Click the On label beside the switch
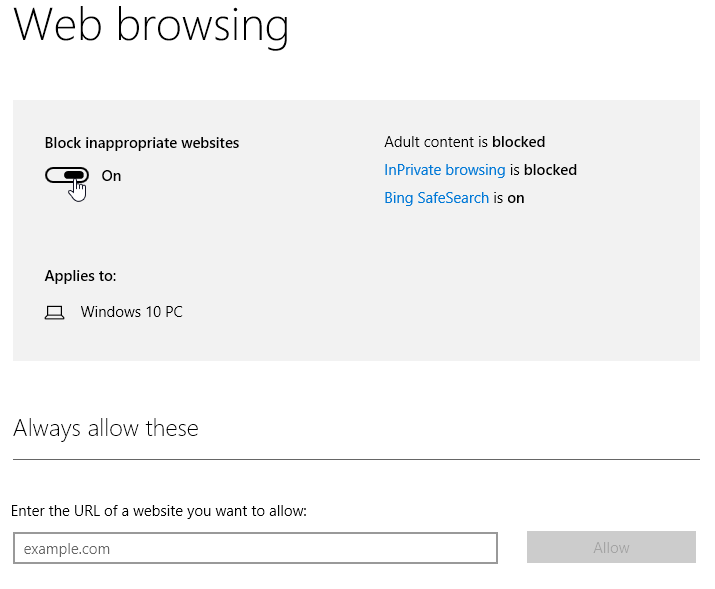Screen dimensions: 715x589 (111, 176)
